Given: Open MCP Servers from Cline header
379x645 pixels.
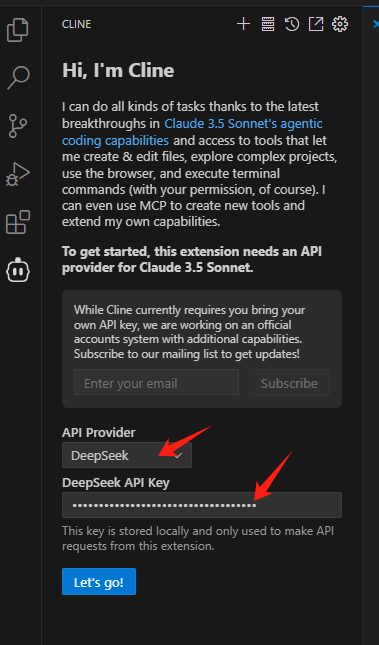Looking at the screenshot, I should pos(268,24).
